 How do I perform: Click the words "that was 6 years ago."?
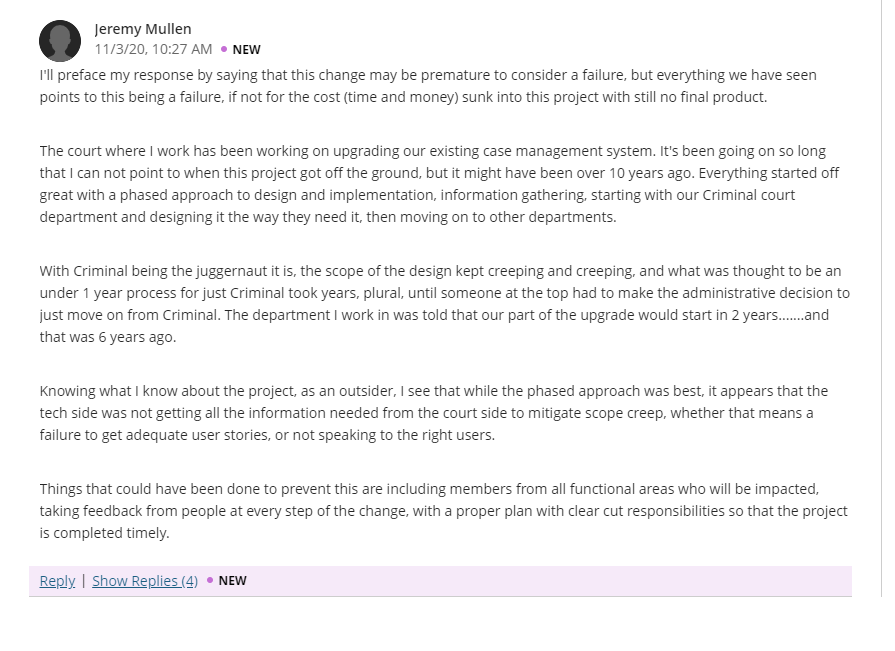[108, 337]
